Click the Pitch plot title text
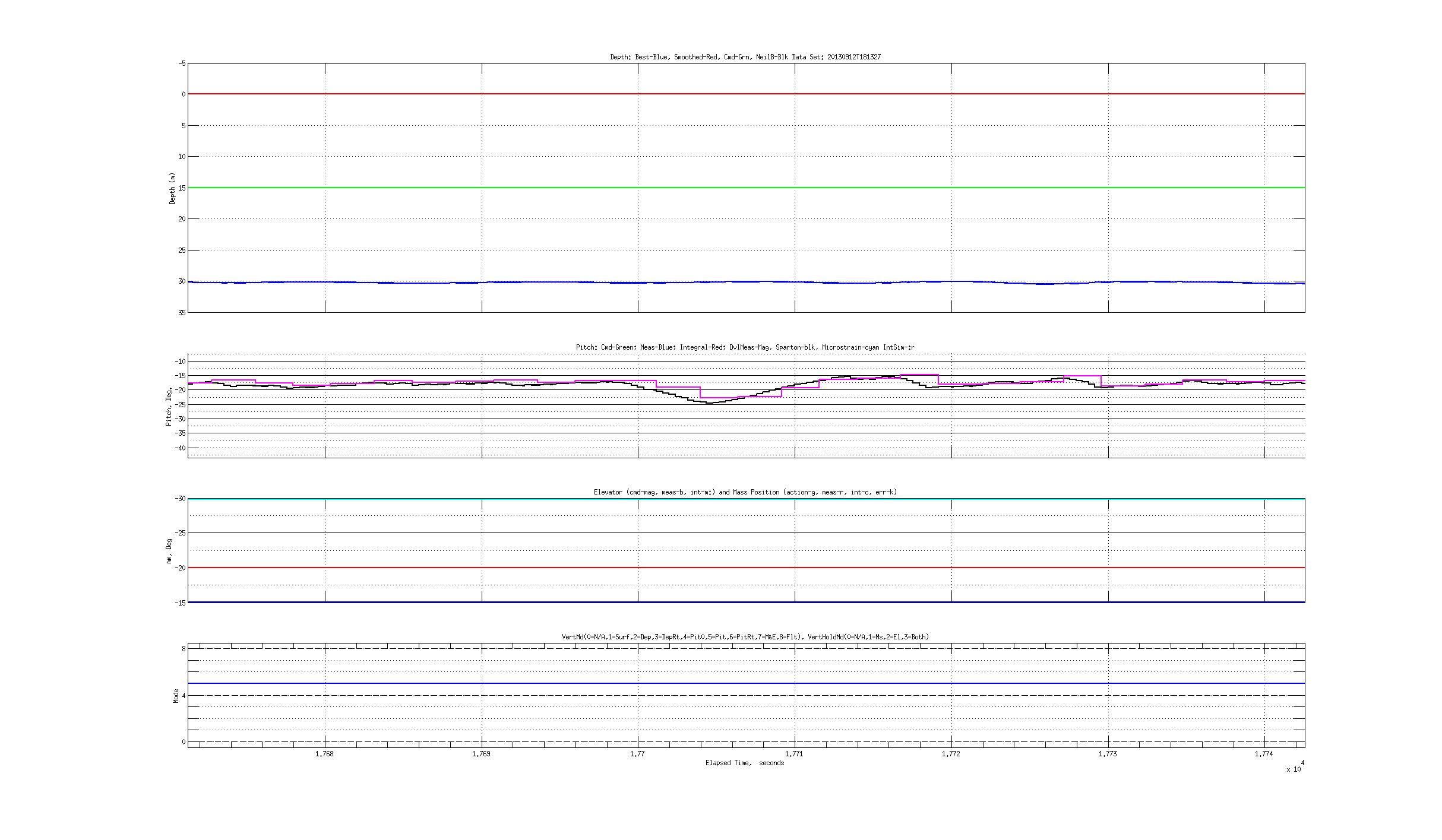The height and width of the screenshot is (840, 1442). pos(745,347)
